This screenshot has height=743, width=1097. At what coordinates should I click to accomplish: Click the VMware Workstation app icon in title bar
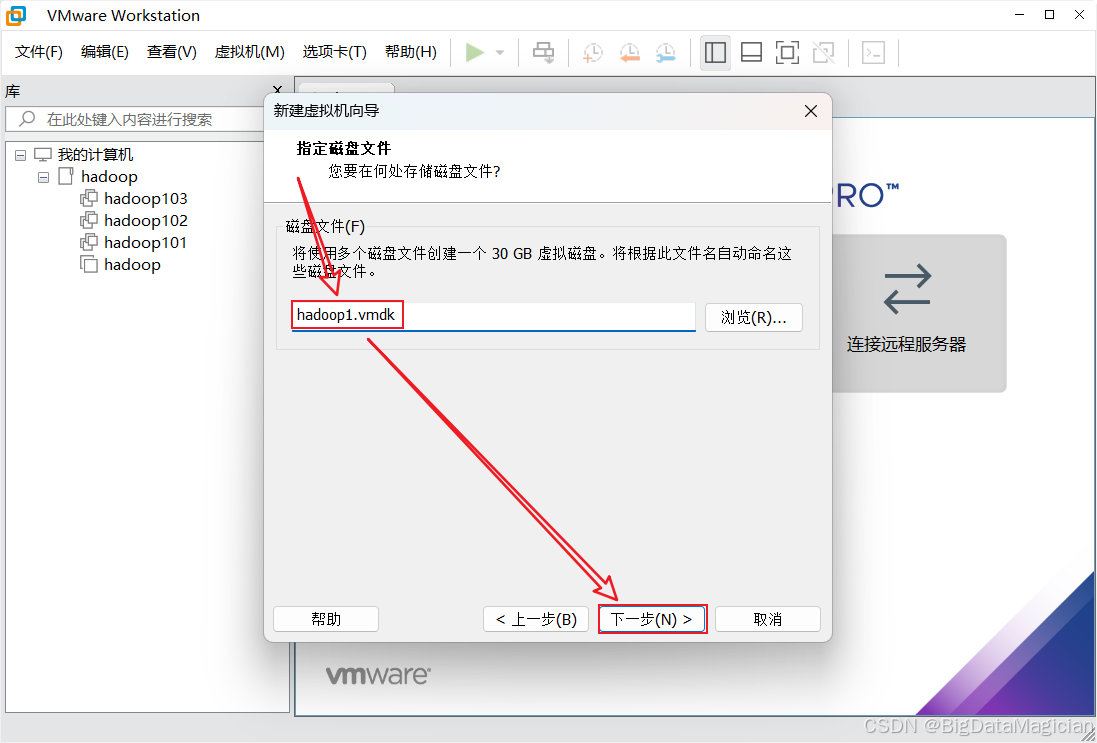[16, 15]
